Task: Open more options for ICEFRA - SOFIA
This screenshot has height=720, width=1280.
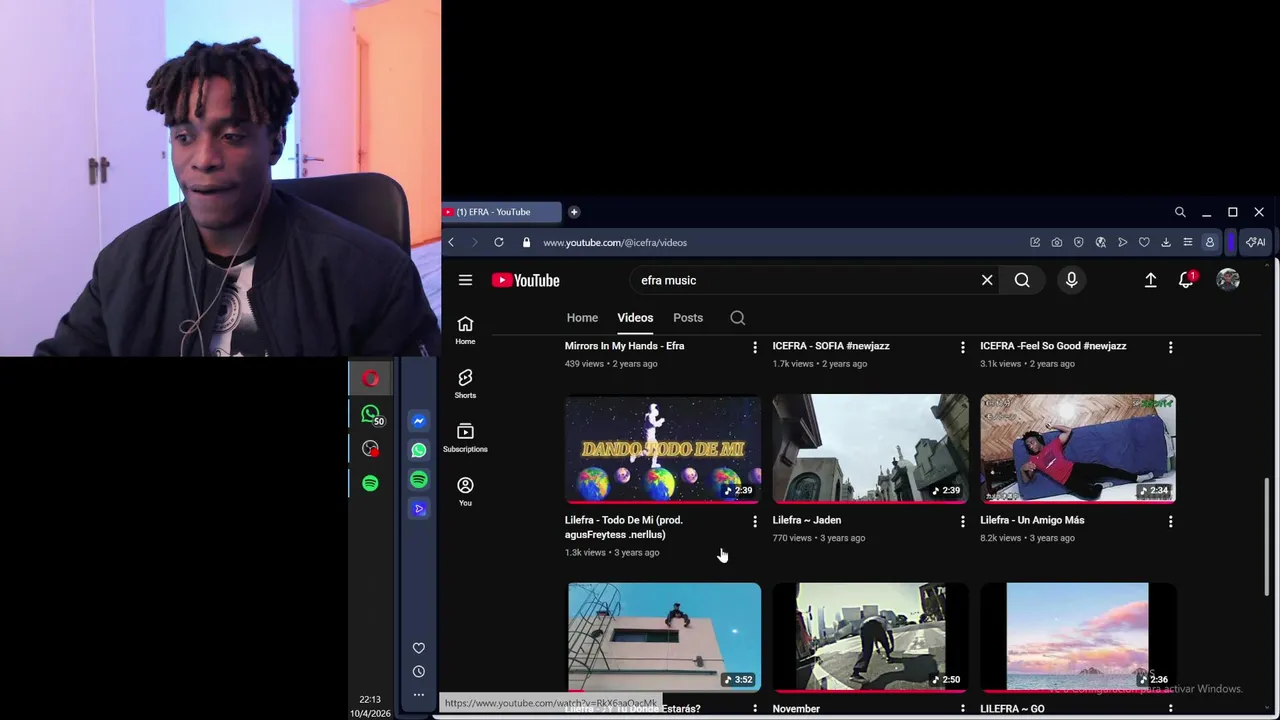Action: click(963, 347)
